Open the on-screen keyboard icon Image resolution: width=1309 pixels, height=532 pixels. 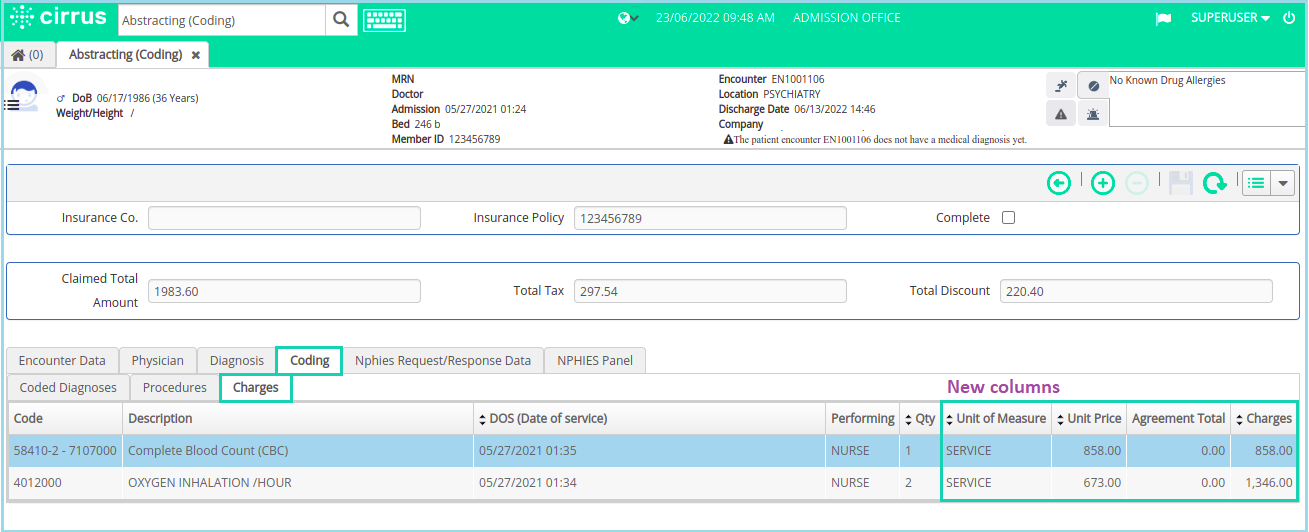click(384, 19)
